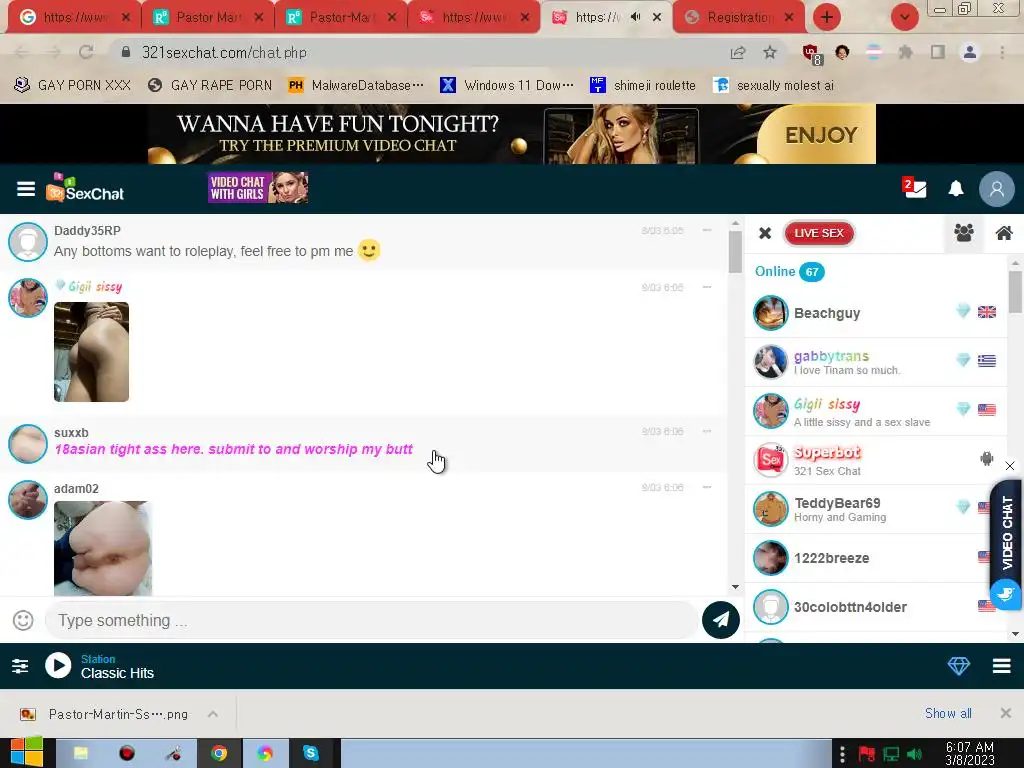The image size is (1024, 768).
Task: Open the emoji picker
Action: tap(23, 620)
